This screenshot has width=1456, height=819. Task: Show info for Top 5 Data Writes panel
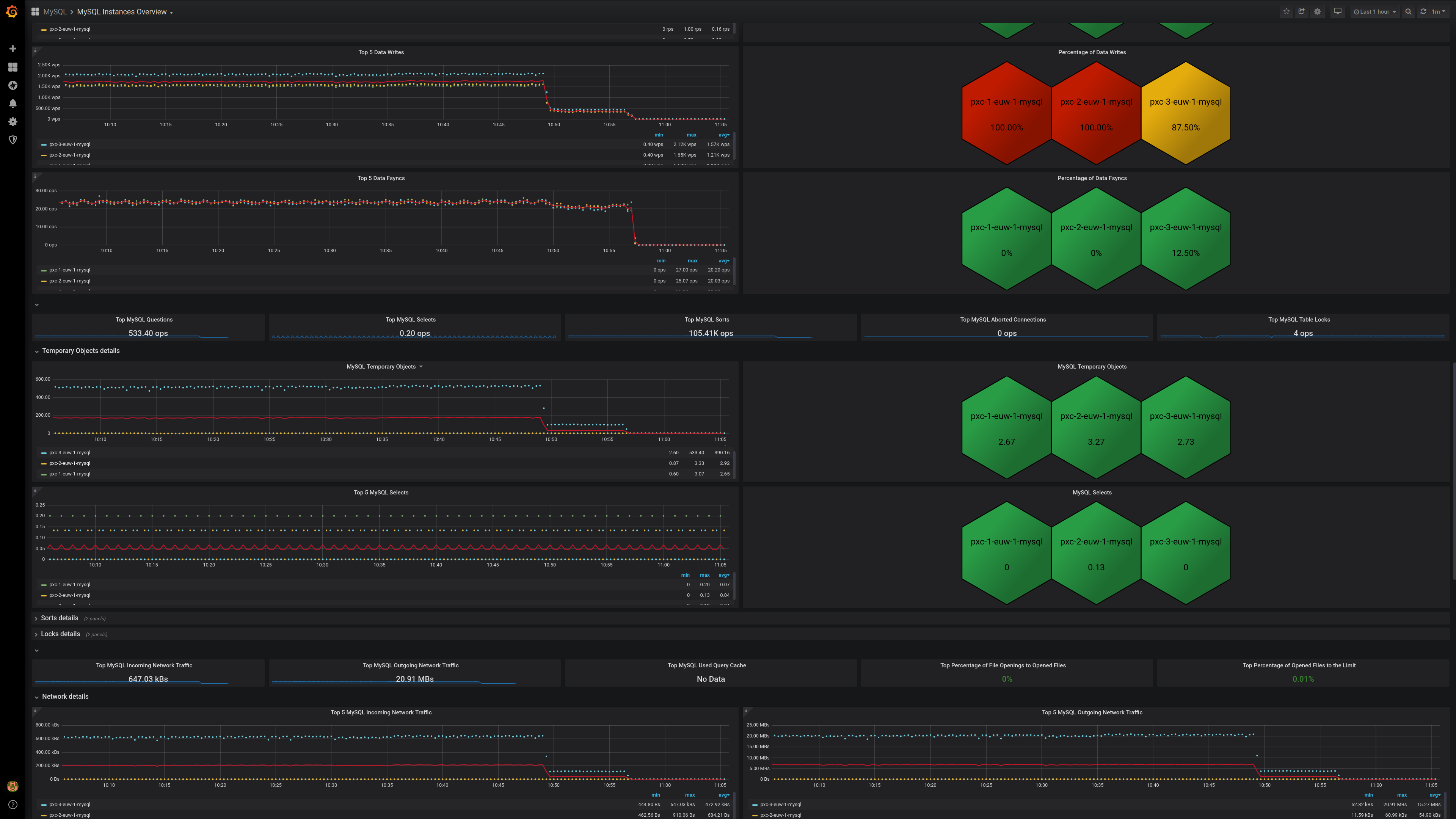35,50
